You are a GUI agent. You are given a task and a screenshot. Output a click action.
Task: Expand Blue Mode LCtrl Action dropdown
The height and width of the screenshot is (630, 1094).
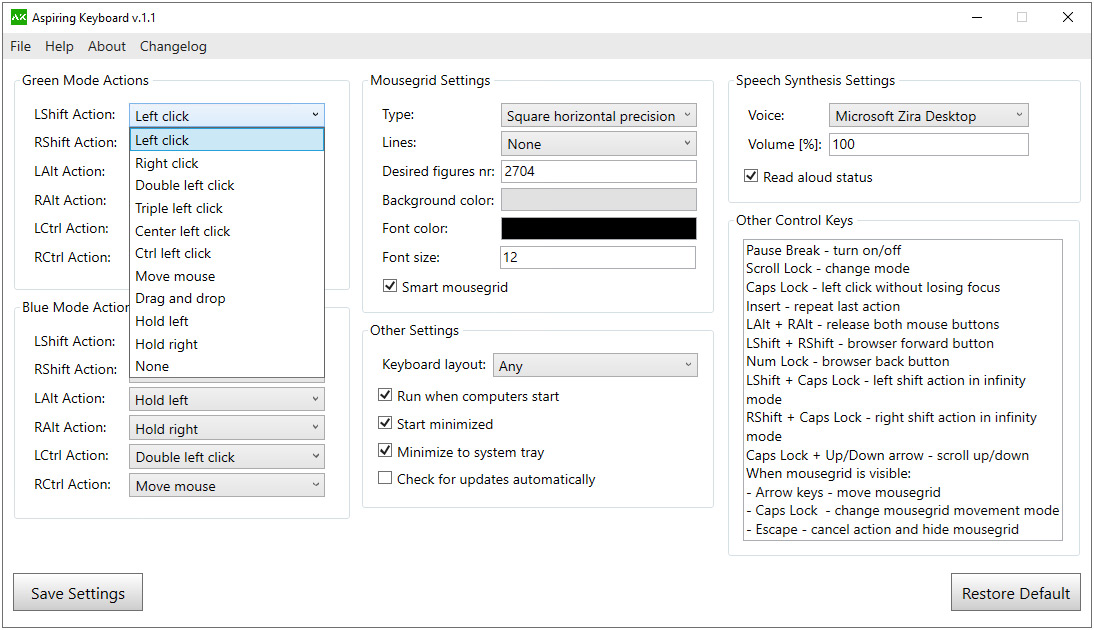coord(227,457)
